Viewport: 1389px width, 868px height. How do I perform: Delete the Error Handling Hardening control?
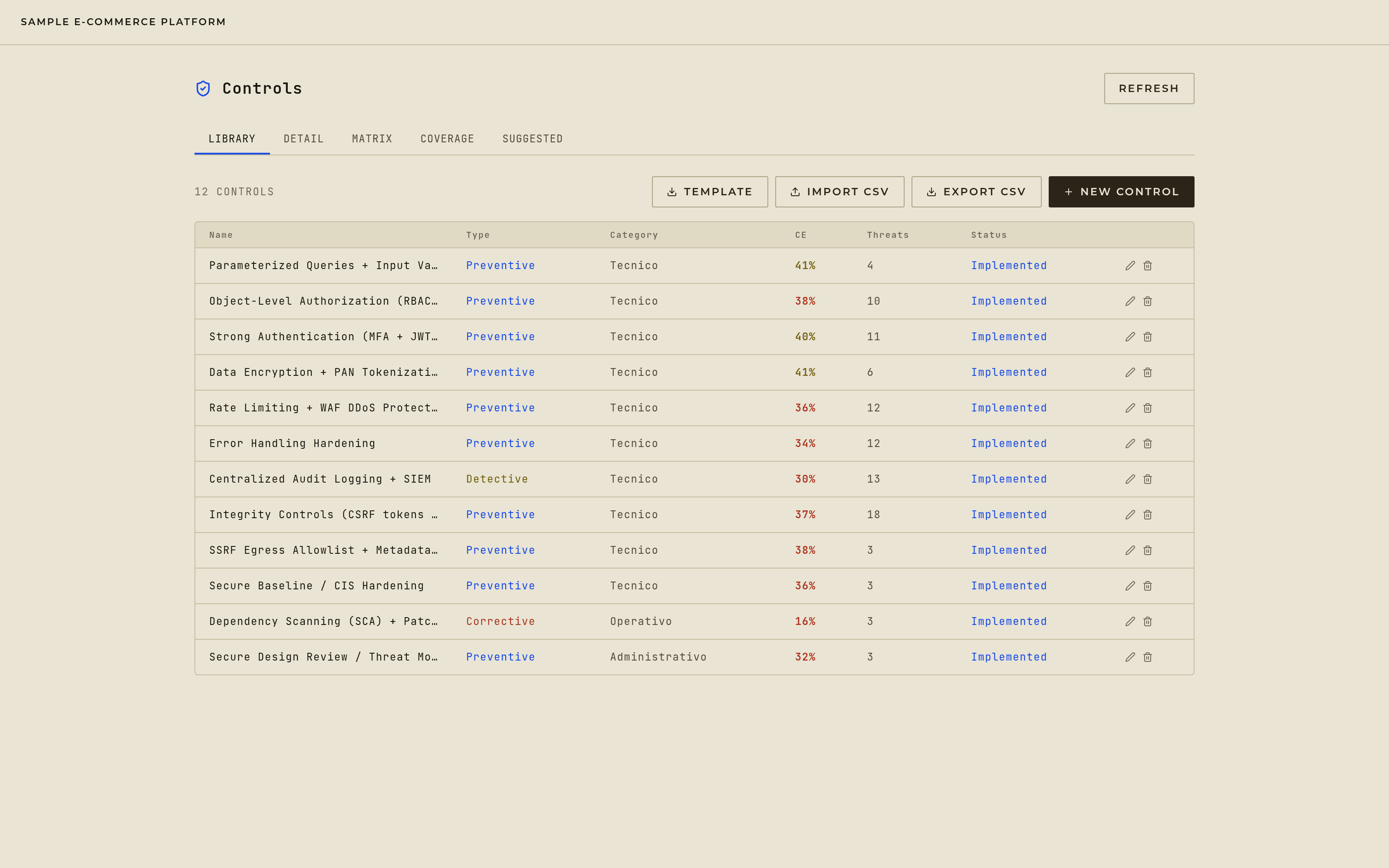(1147, 444)
